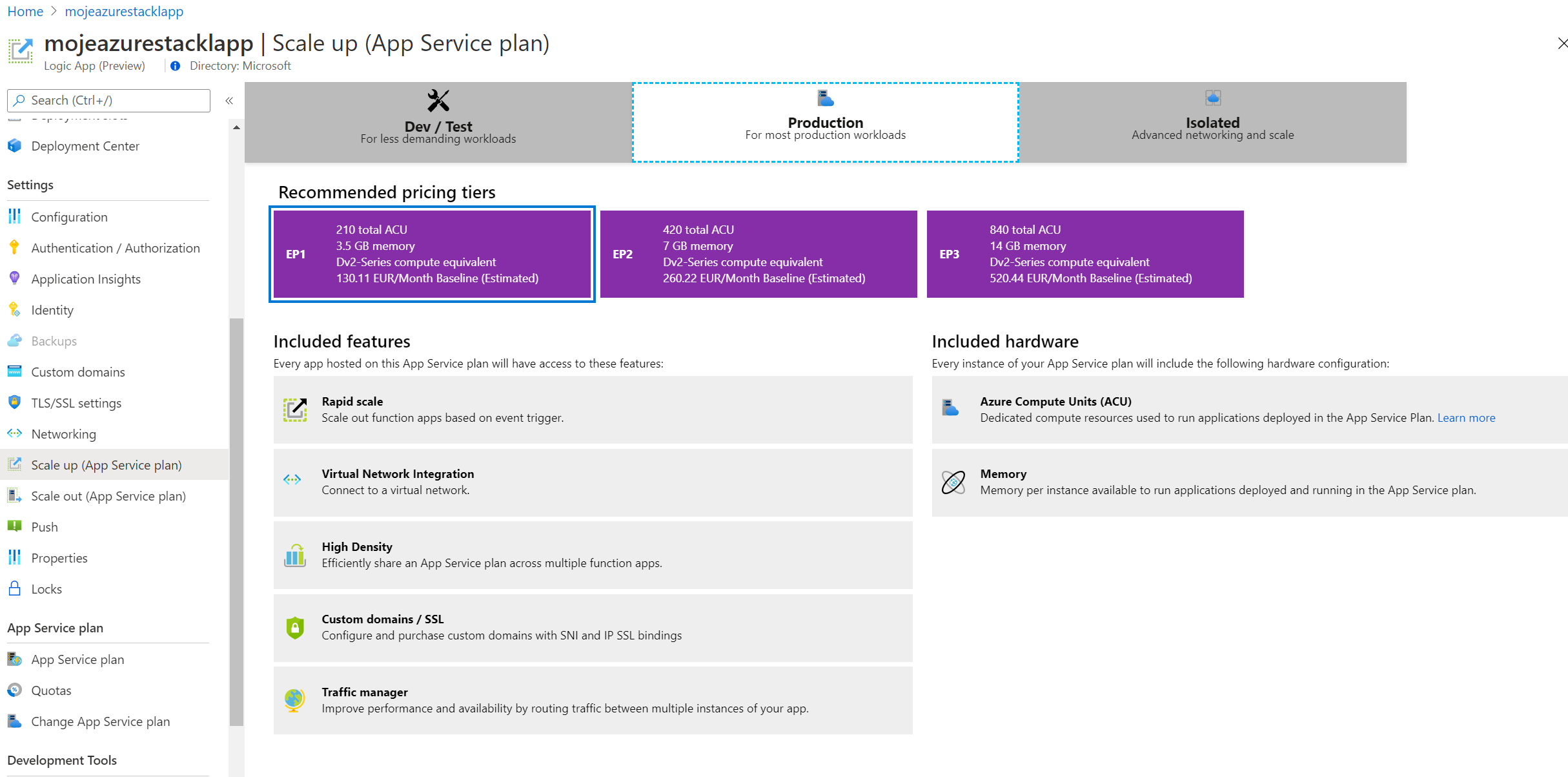Collapse the sidebar with double chevron
Viewport: 1568px width, 777px height.
[229, 101]
